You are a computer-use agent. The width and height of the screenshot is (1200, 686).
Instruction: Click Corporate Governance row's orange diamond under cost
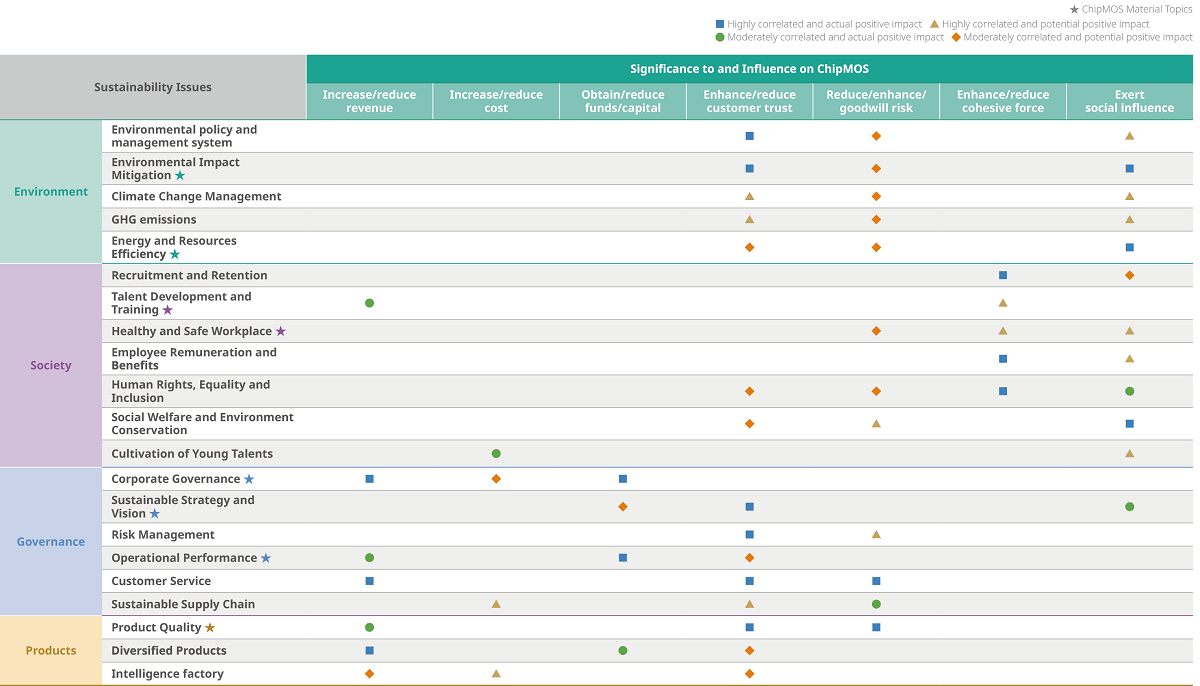click(x=496, y=479)
